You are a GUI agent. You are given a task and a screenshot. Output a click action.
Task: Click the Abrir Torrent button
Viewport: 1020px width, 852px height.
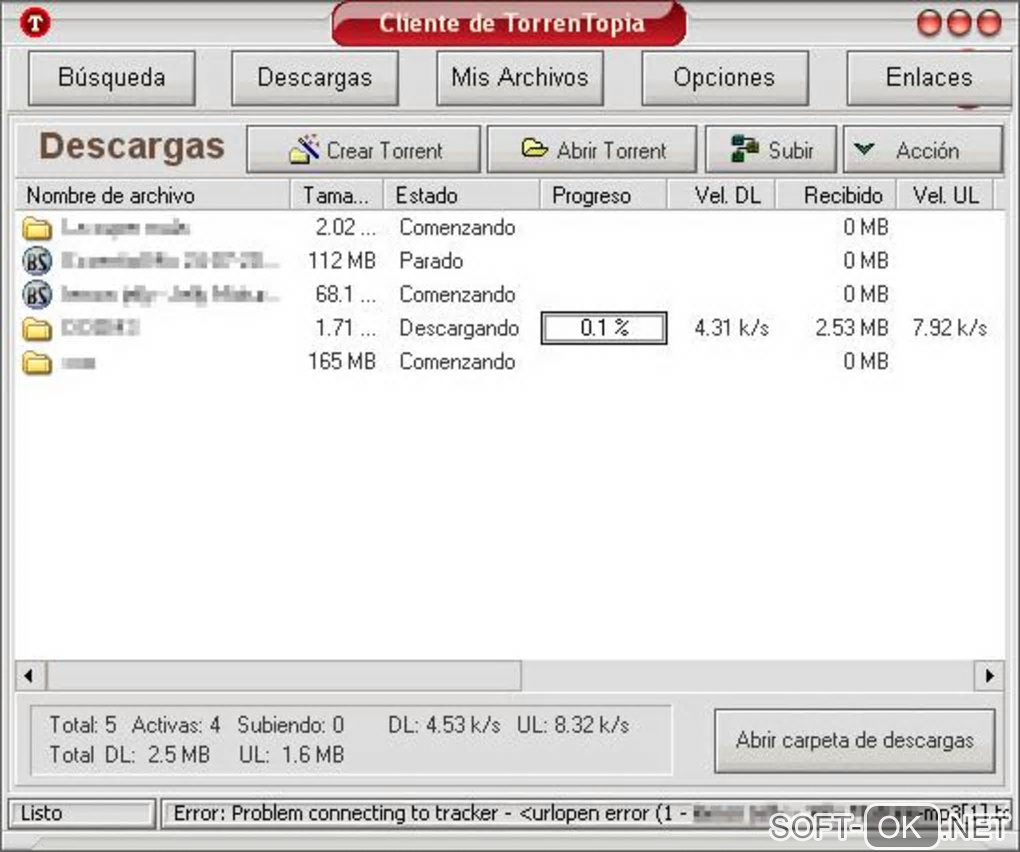[592, 150]
